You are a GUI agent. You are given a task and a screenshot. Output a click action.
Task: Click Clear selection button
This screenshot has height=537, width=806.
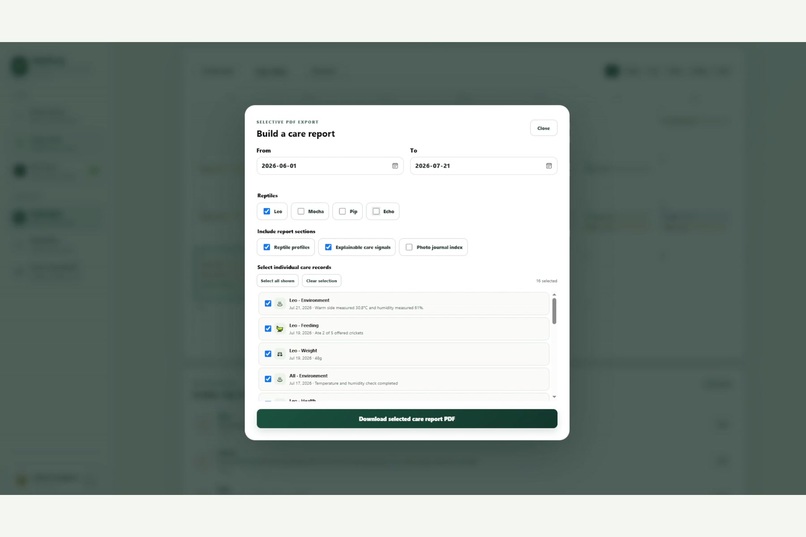[321, 281]
